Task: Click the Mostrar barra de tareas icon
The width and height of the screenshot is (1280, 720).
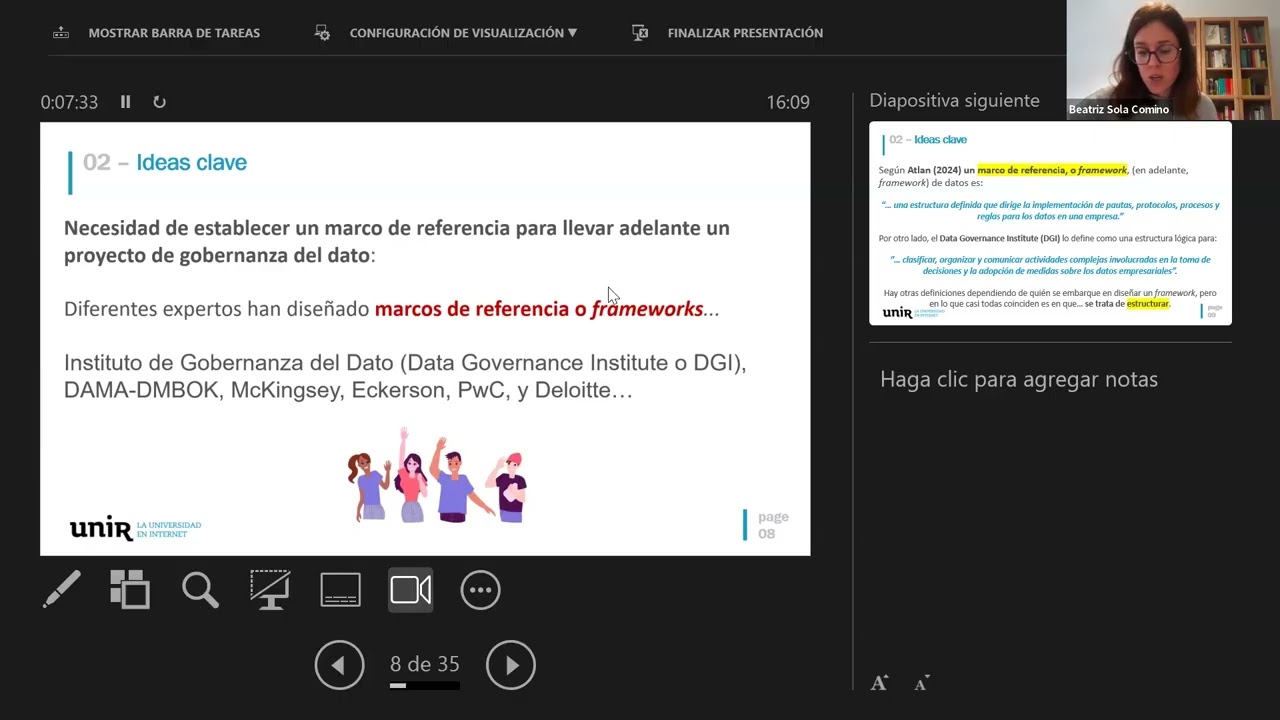Action: click(61, 33)
